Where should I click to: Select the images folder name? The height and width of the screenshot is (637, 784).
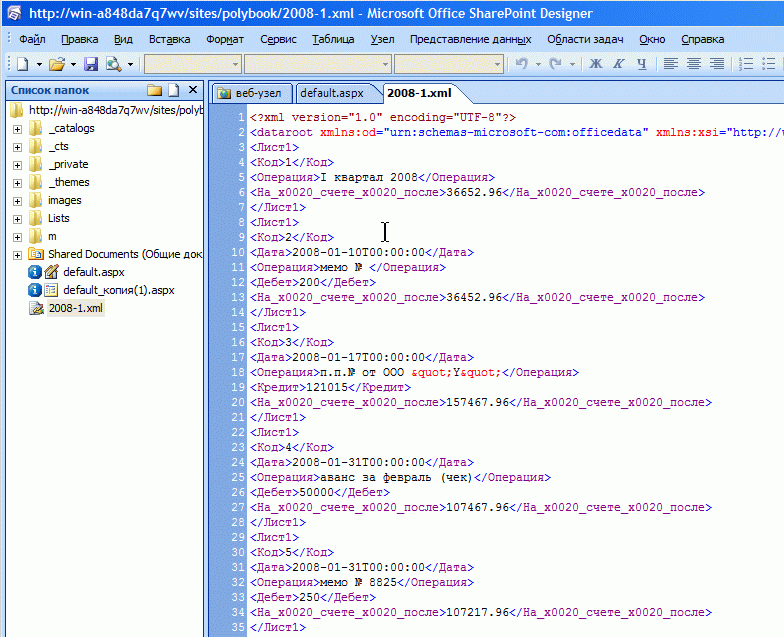(x=64, y=200)
